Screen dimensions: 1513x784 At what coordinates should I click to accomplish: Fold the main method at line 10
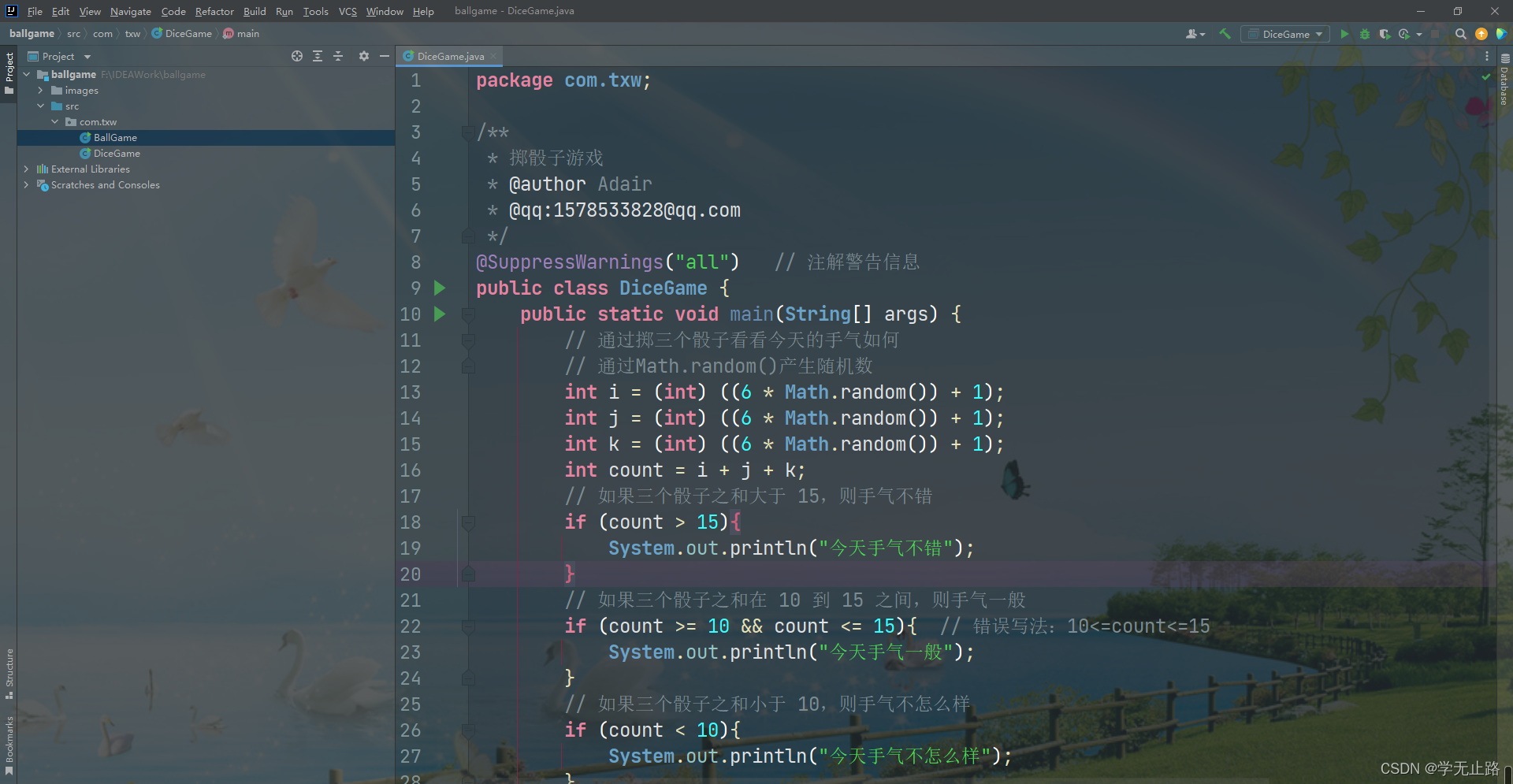coord(468,314)
